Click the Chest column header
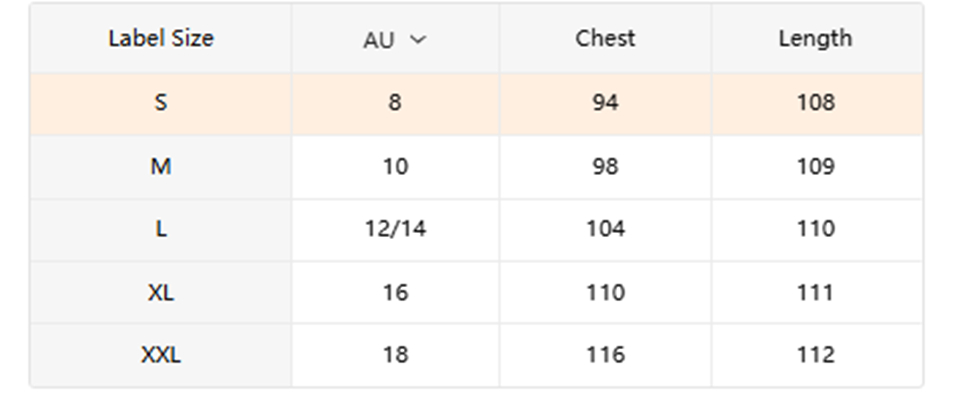The width and height of the screenshot is (971, 397). [605, 38]
